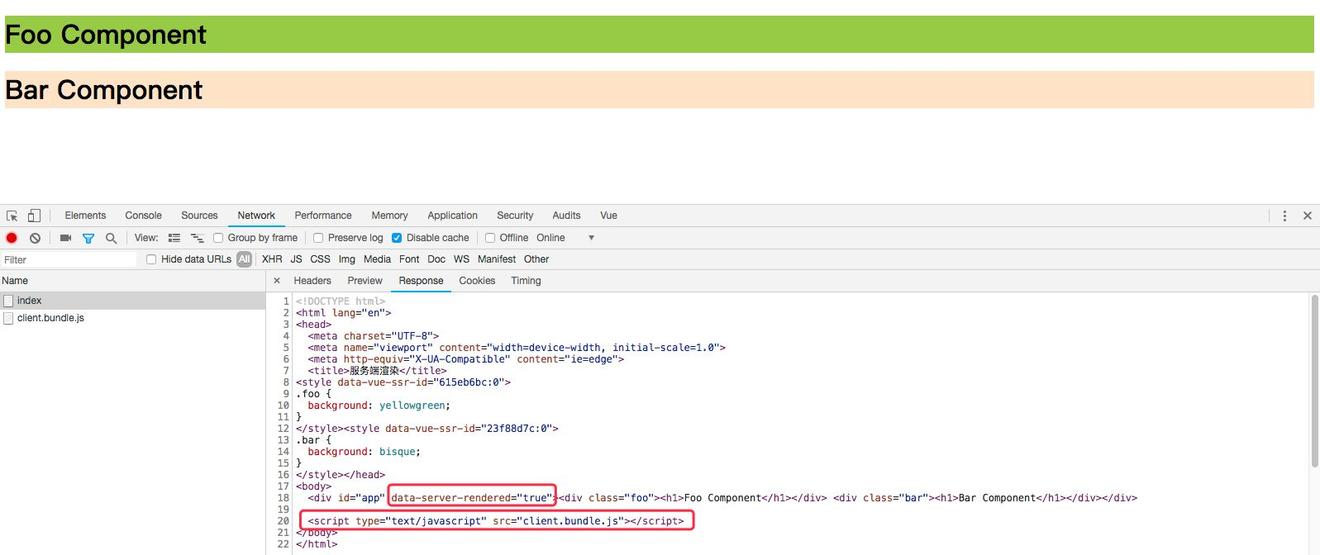Enable the Group by frame checkbox

pyautogui.click(x=218, y=238)
